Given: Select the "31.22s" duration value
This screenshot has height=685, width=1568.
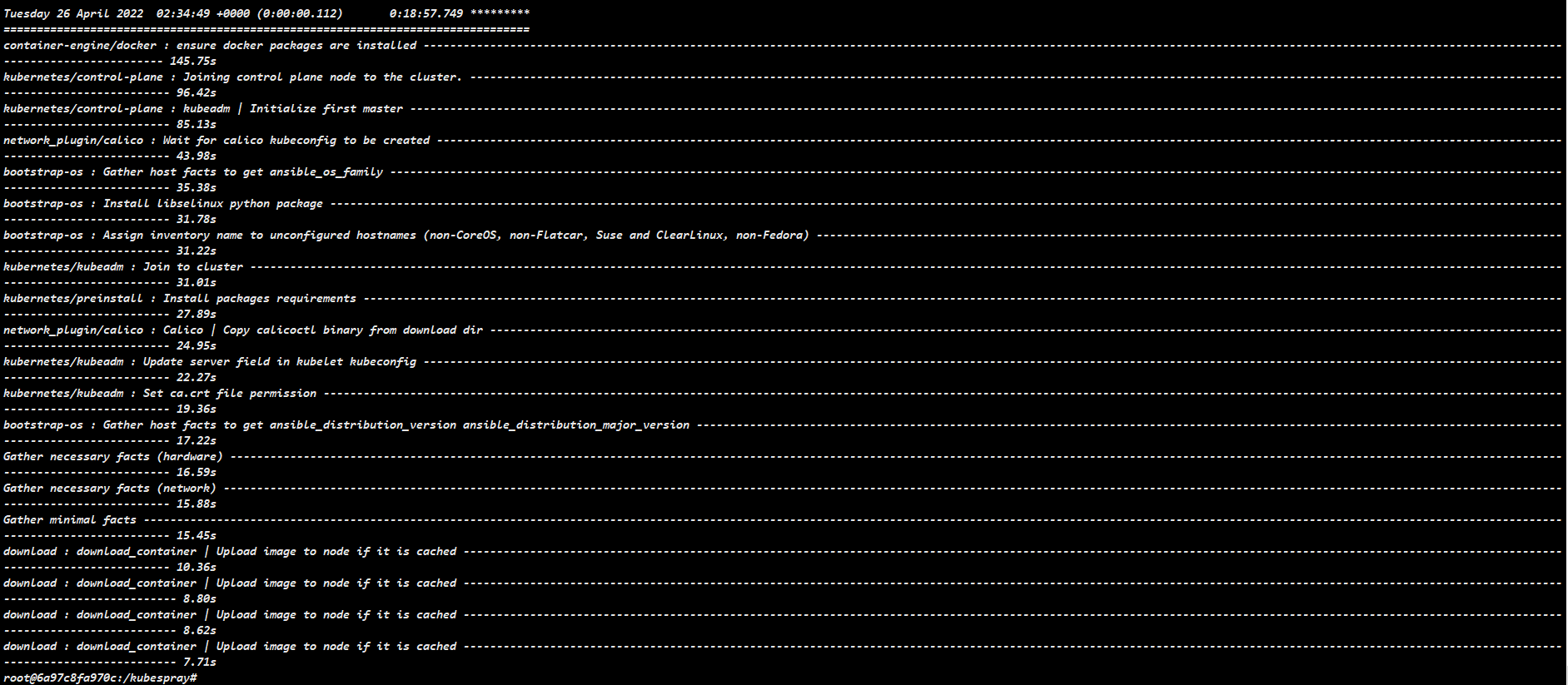Looking at the screenshot, I should tap(197, 251).
